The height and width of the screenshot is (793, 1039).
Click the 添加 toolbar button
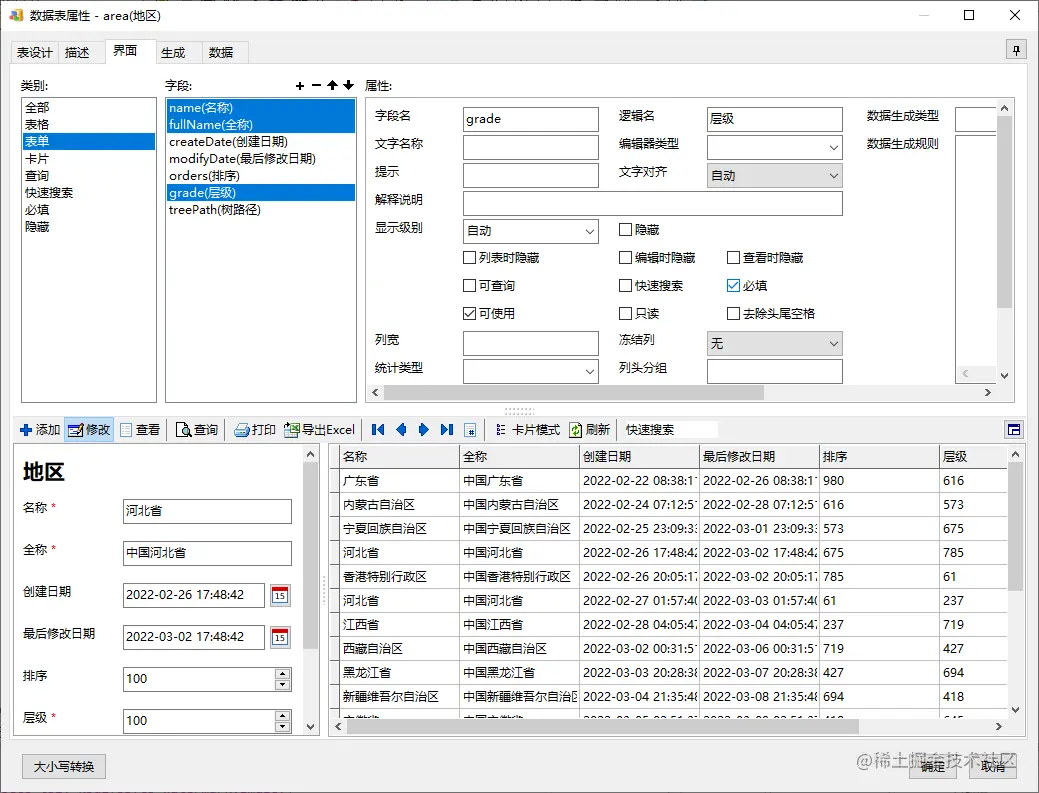(40, 430)
